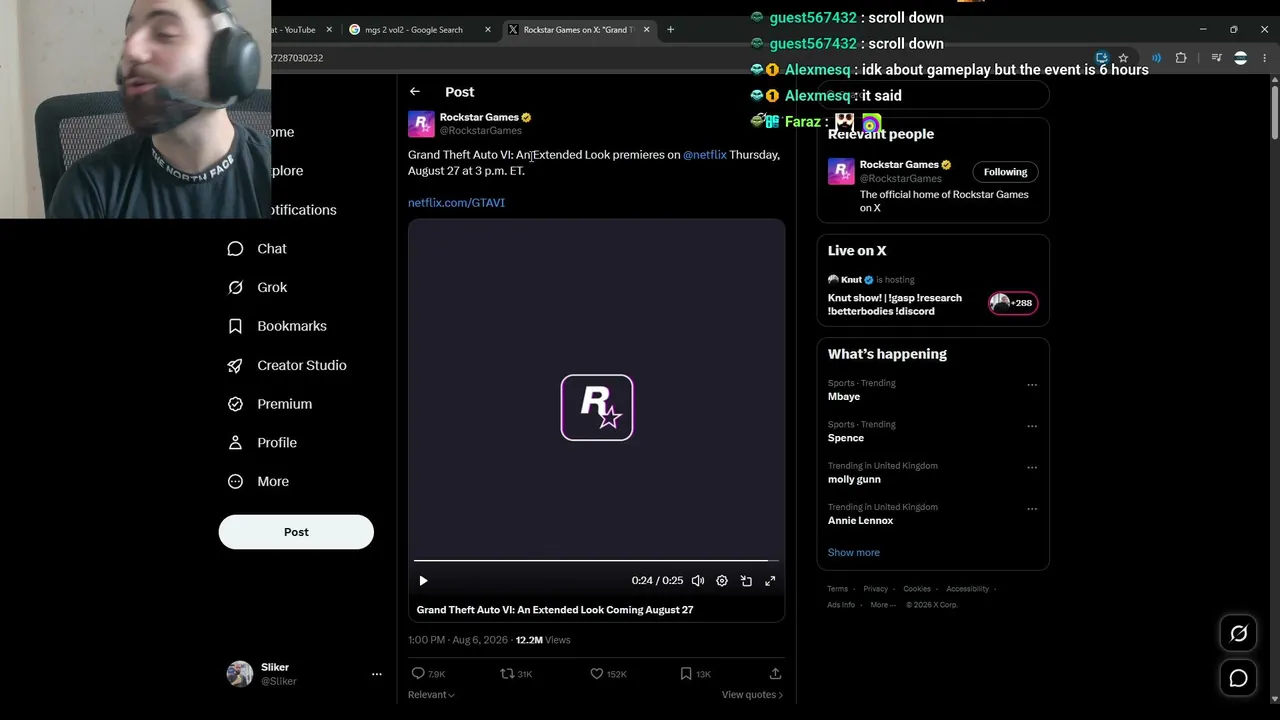Click the Grok logo icon in sidebar
The width and height of the screenshot is (1280, 720).
[235, 287]
